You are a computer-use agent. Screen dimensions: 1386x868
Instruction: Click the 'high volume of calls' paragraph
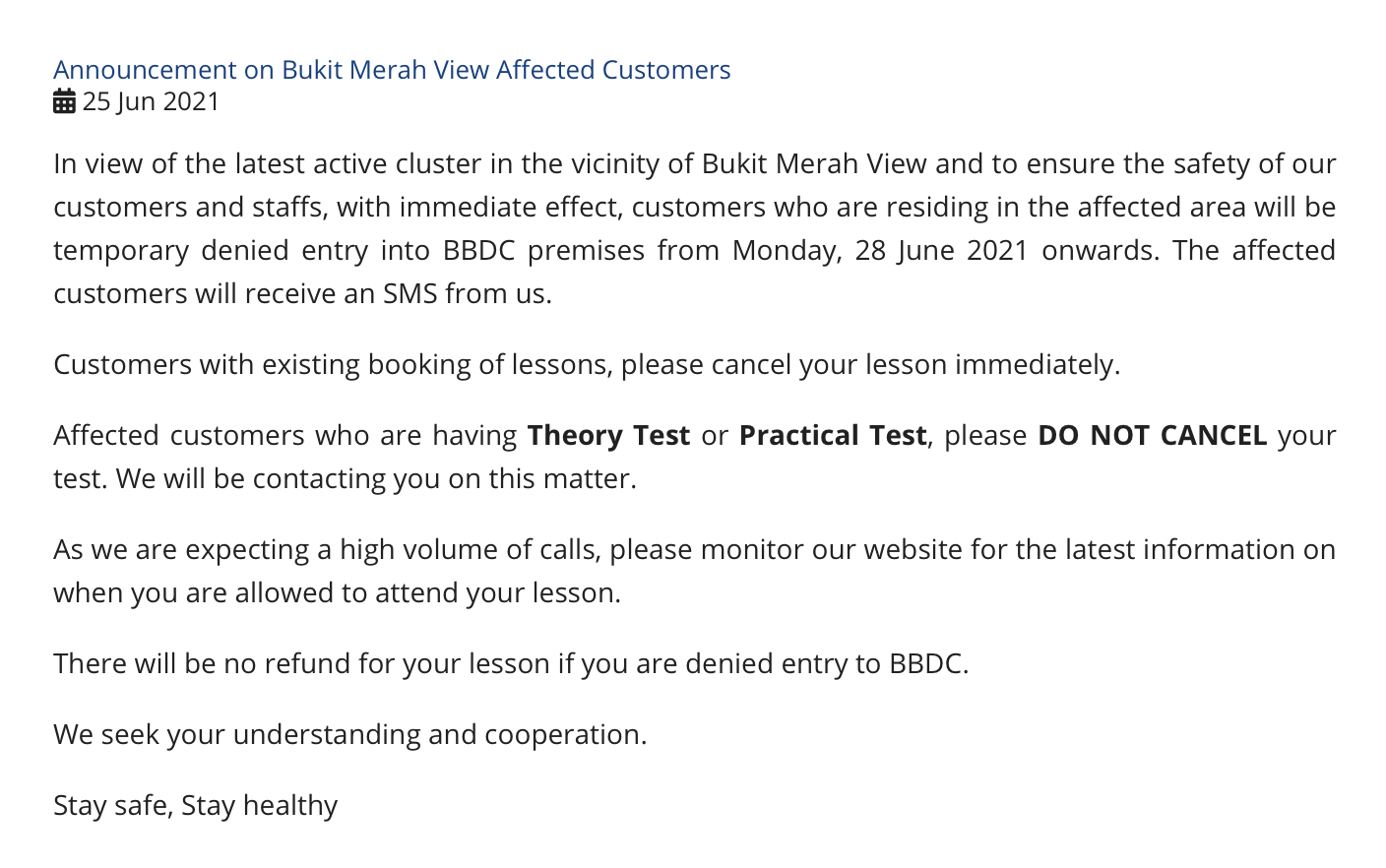pos(694,571)
